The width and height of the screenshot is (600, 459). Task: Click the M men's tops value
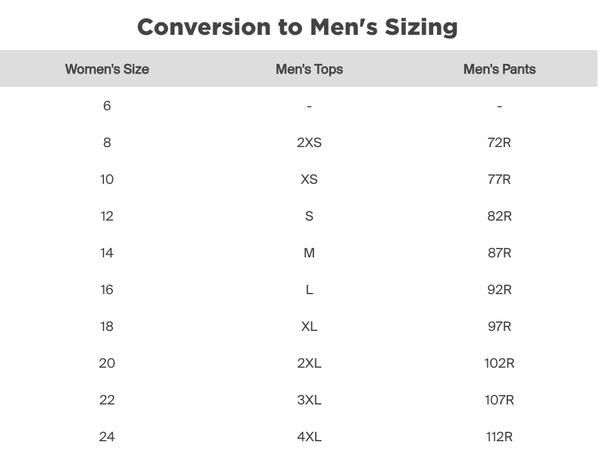coord(309,253)
